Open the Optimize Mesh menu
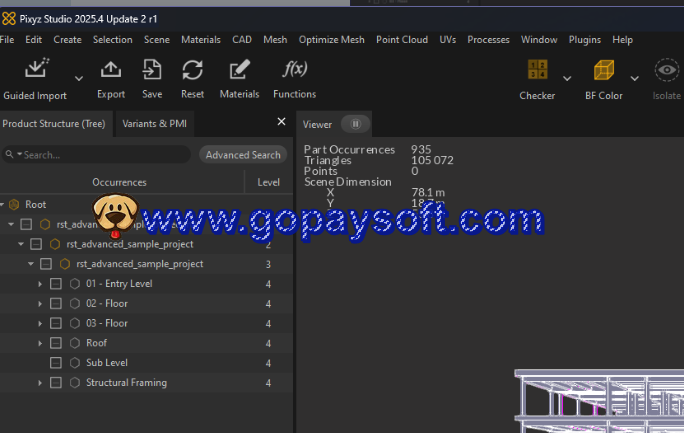 point(332,40)
